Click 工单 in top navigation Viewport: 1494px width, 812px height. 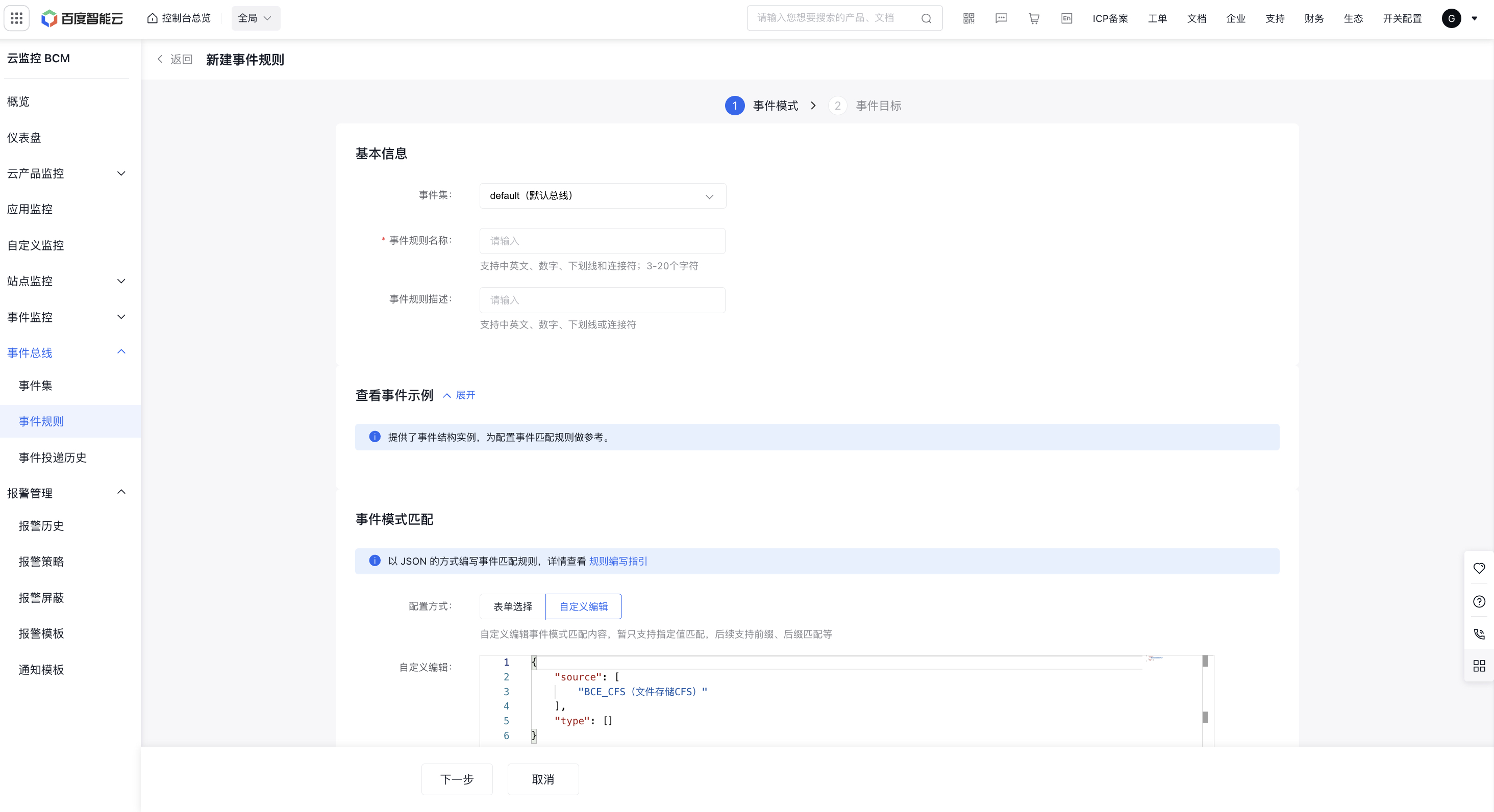click(1158, 18)
